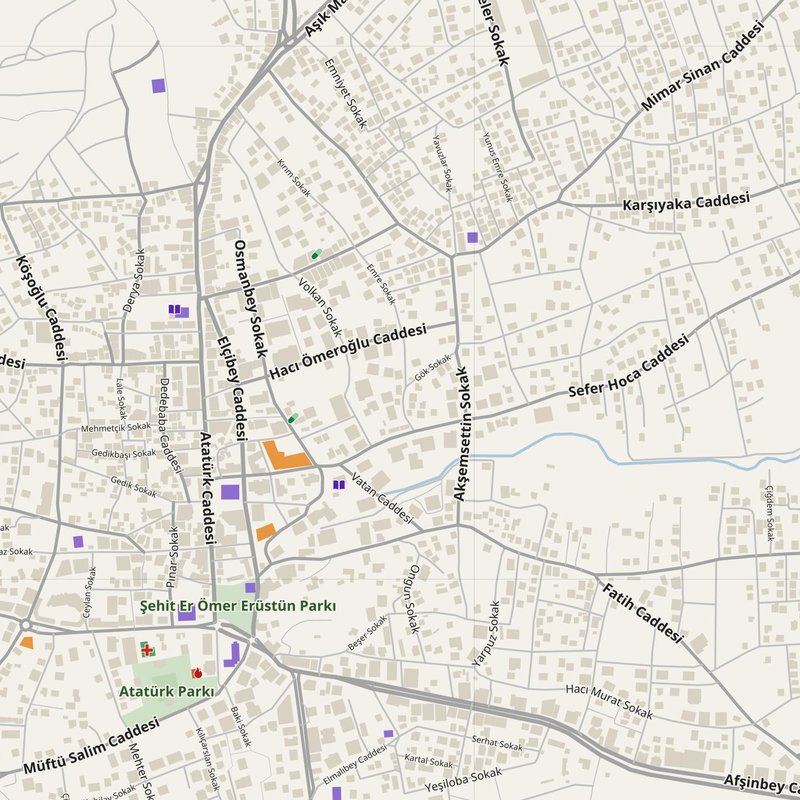The height and width of the screenshot is (800, 800).
Task: Click the Sefer Hoca Caddesi label
Action: pos(629,365)
